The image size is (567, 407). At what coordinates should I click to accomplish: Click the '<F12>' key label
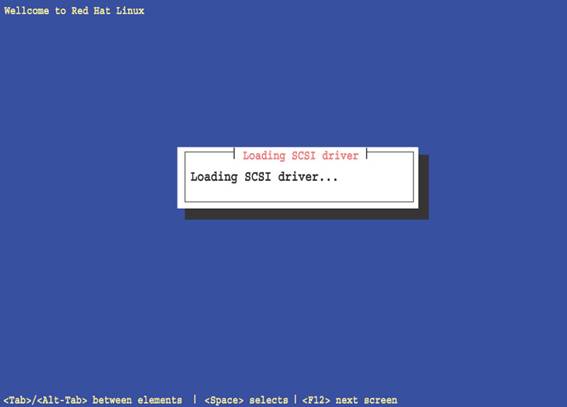[x=316, y=400]
